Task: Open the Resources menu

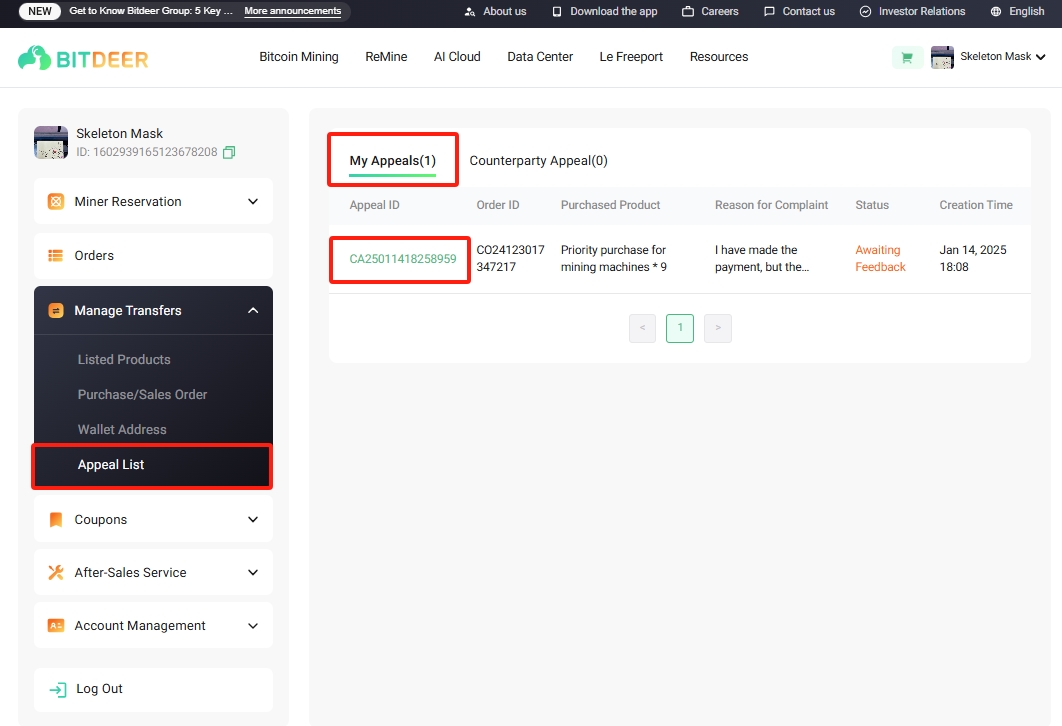Action: (719, 57)
